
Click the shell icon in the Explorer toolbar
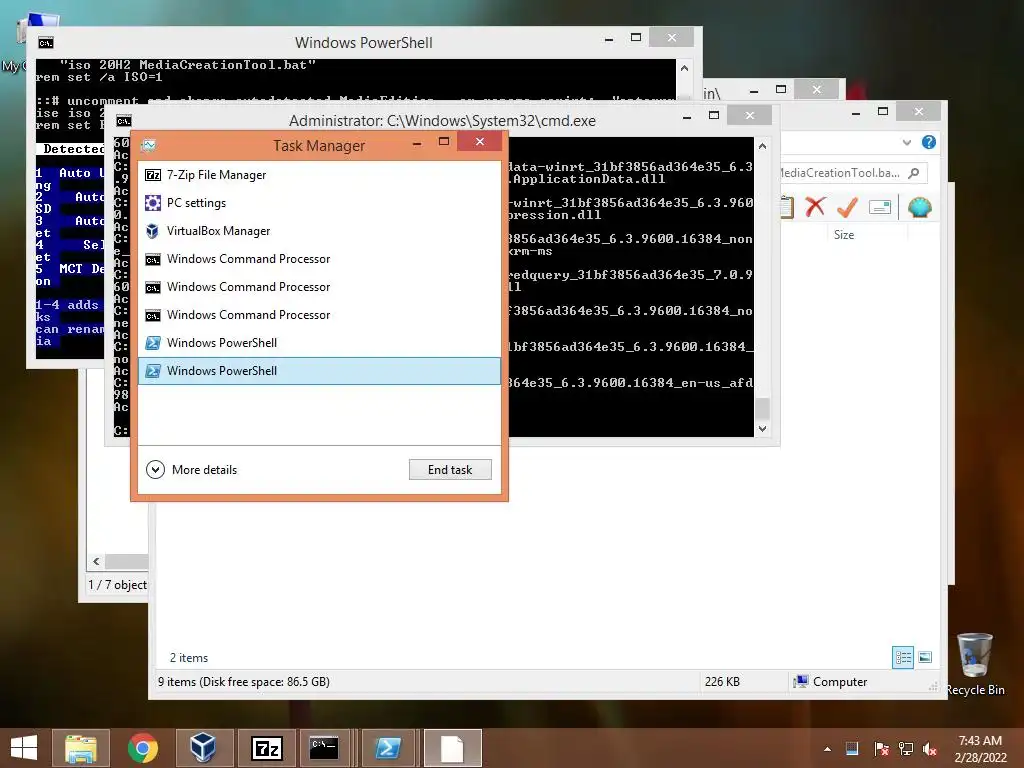tap(920, 207)
